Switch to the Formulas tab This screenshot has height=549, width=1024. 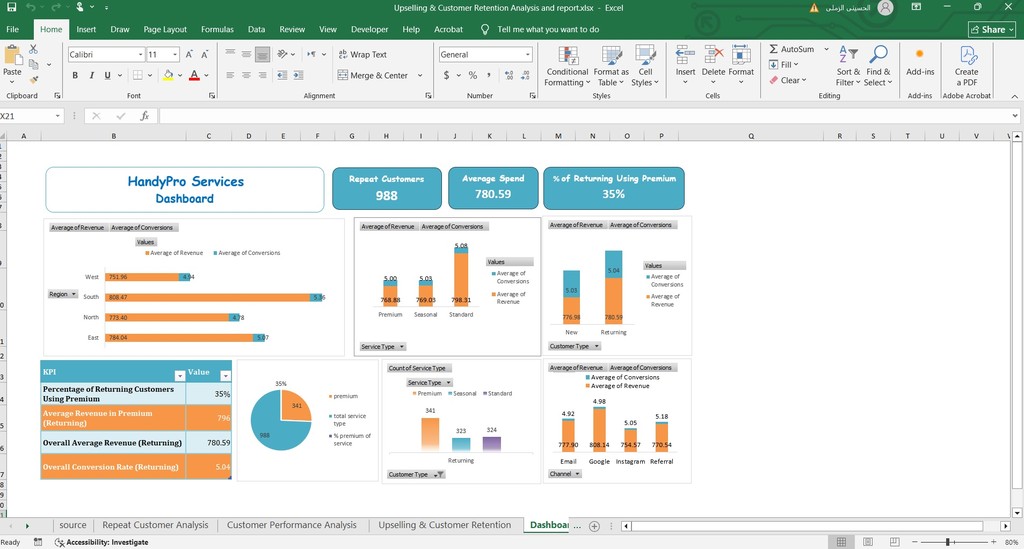[x=217, y=29]
